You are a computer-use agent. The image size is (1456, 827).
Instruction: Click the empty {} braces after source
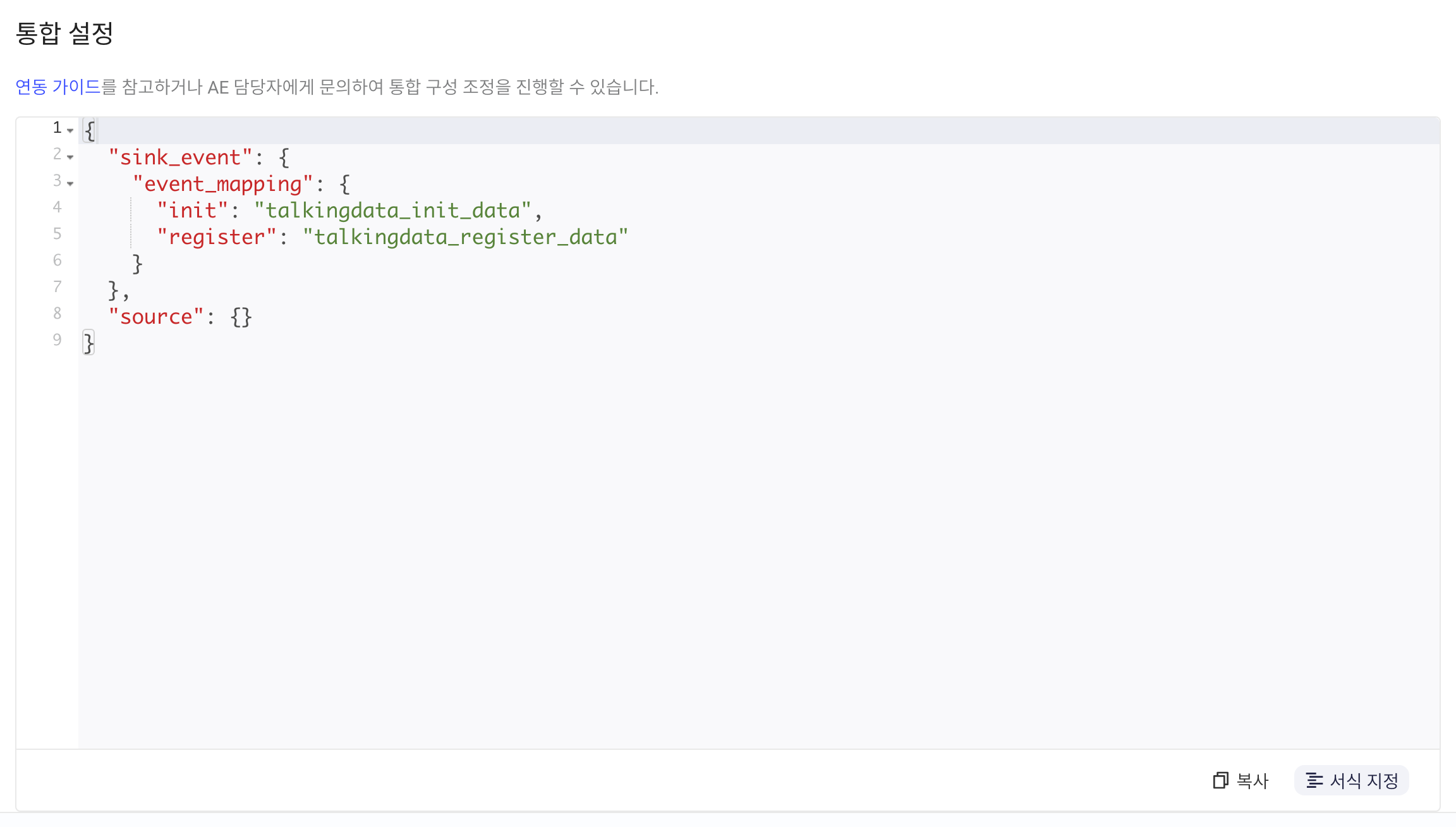(x=241, y=317)
